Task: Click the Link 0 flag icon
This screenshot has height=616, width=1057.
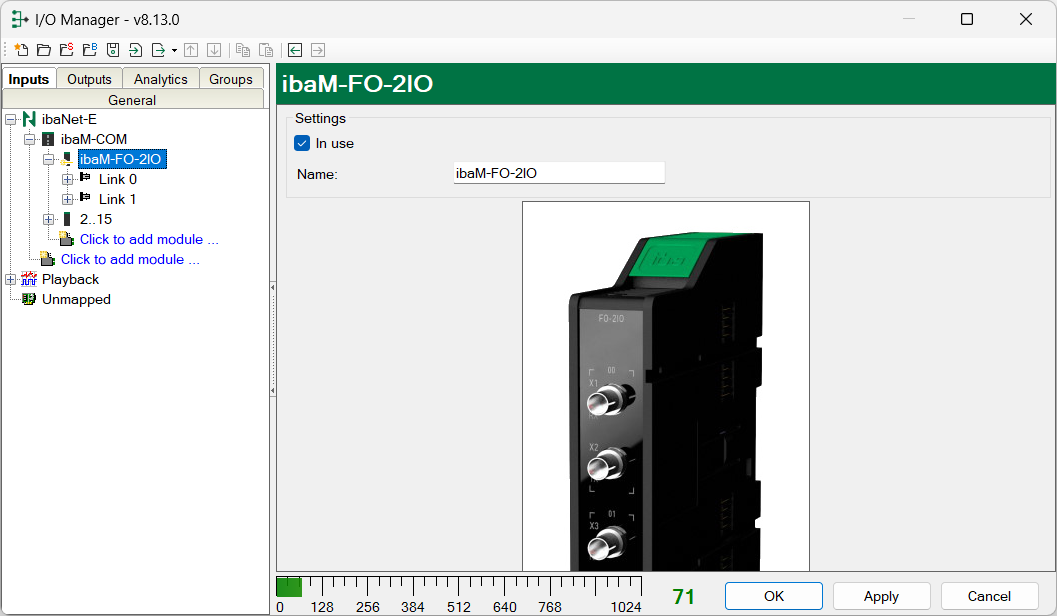Action: [x=85, y=177]
